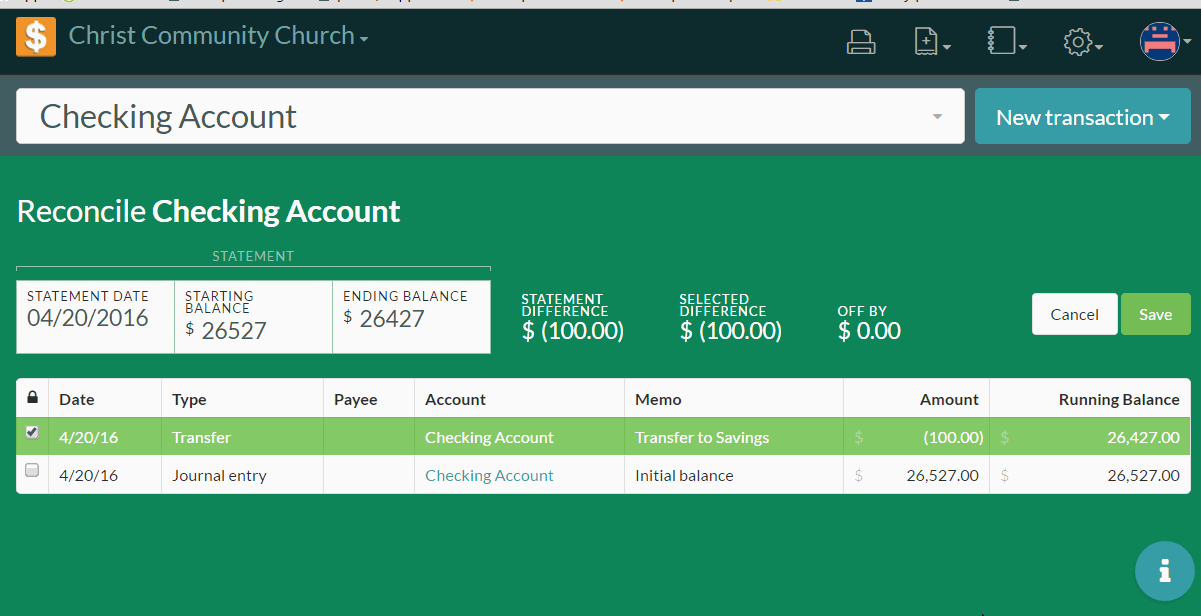
Task: Click the lock icon column header
Action: pos(31,397)
